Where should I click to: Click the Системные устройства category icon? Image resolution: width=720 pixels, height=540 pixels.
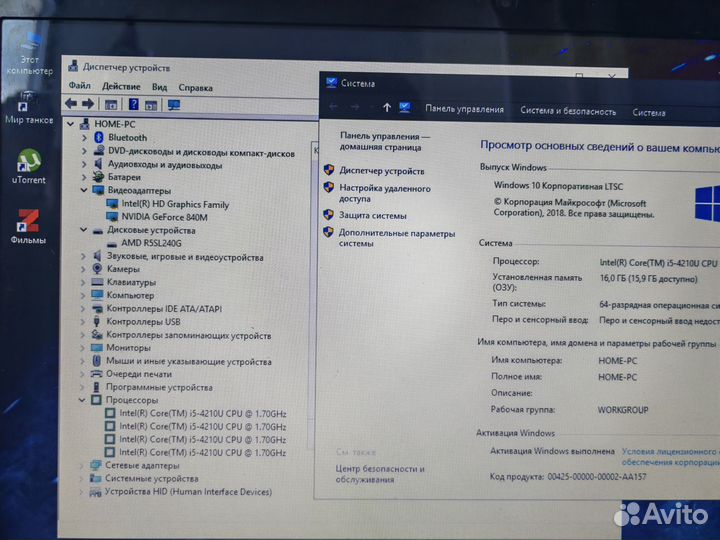(96, 478)
